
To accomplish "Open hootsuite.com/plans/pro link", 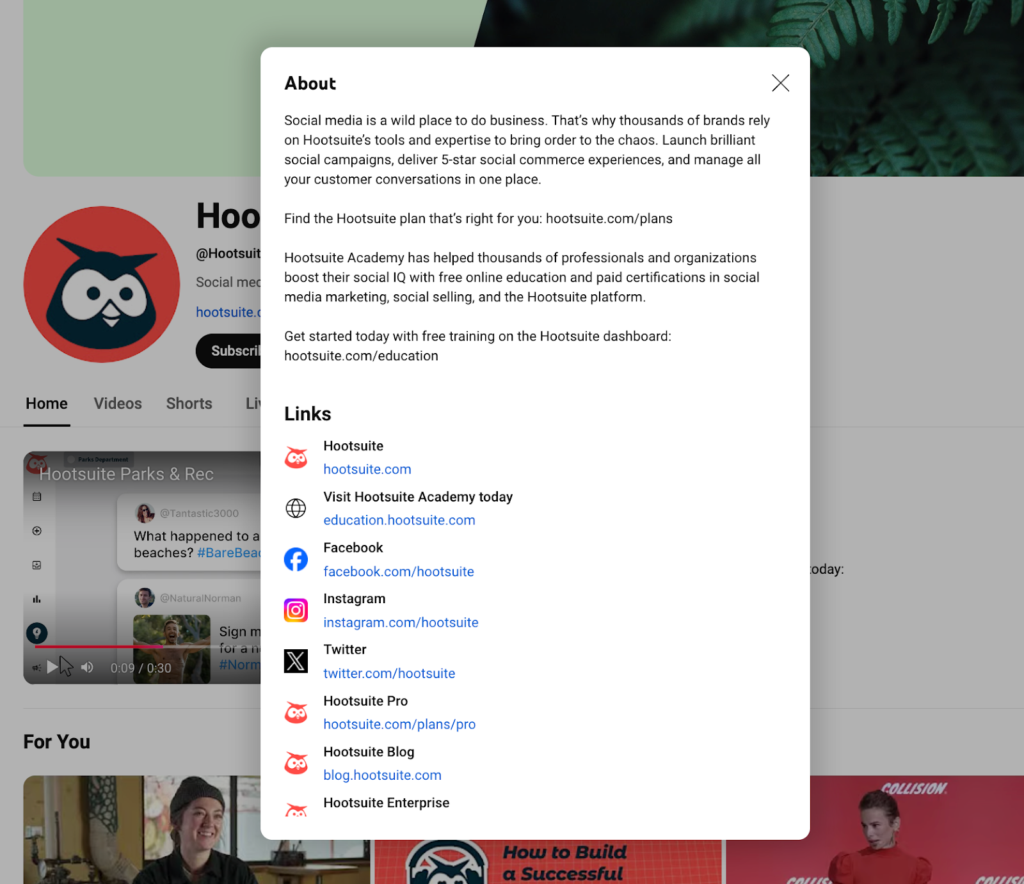I will 399,724.
